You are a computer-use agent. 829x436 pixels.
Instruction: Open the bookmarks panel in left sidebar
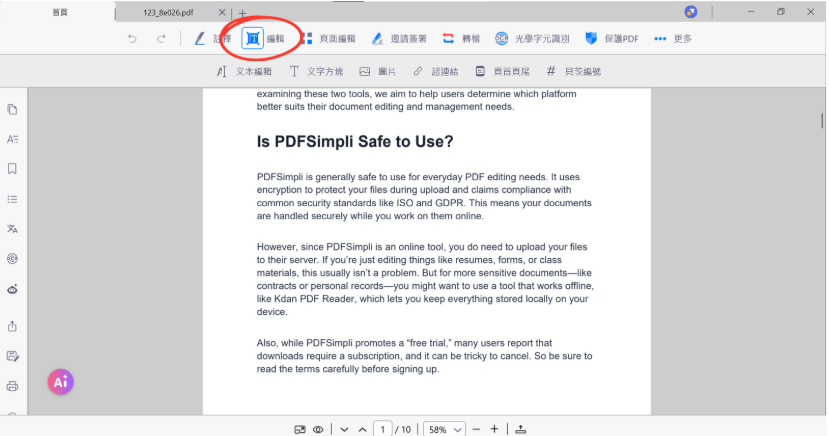pyautogui.click(x=13, y=169)
